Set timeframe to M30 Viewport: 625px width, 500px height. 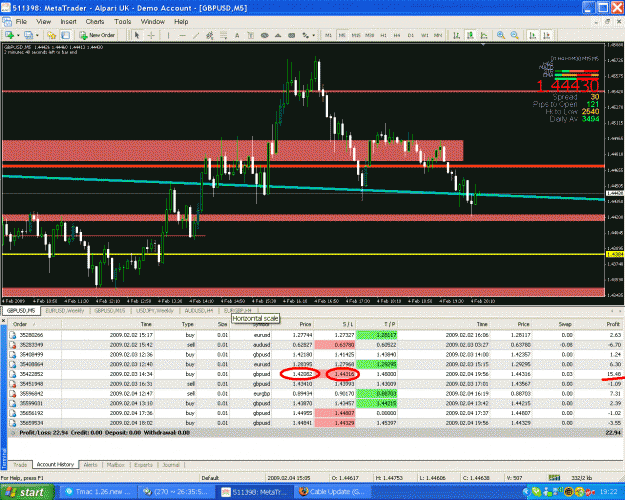369,35
